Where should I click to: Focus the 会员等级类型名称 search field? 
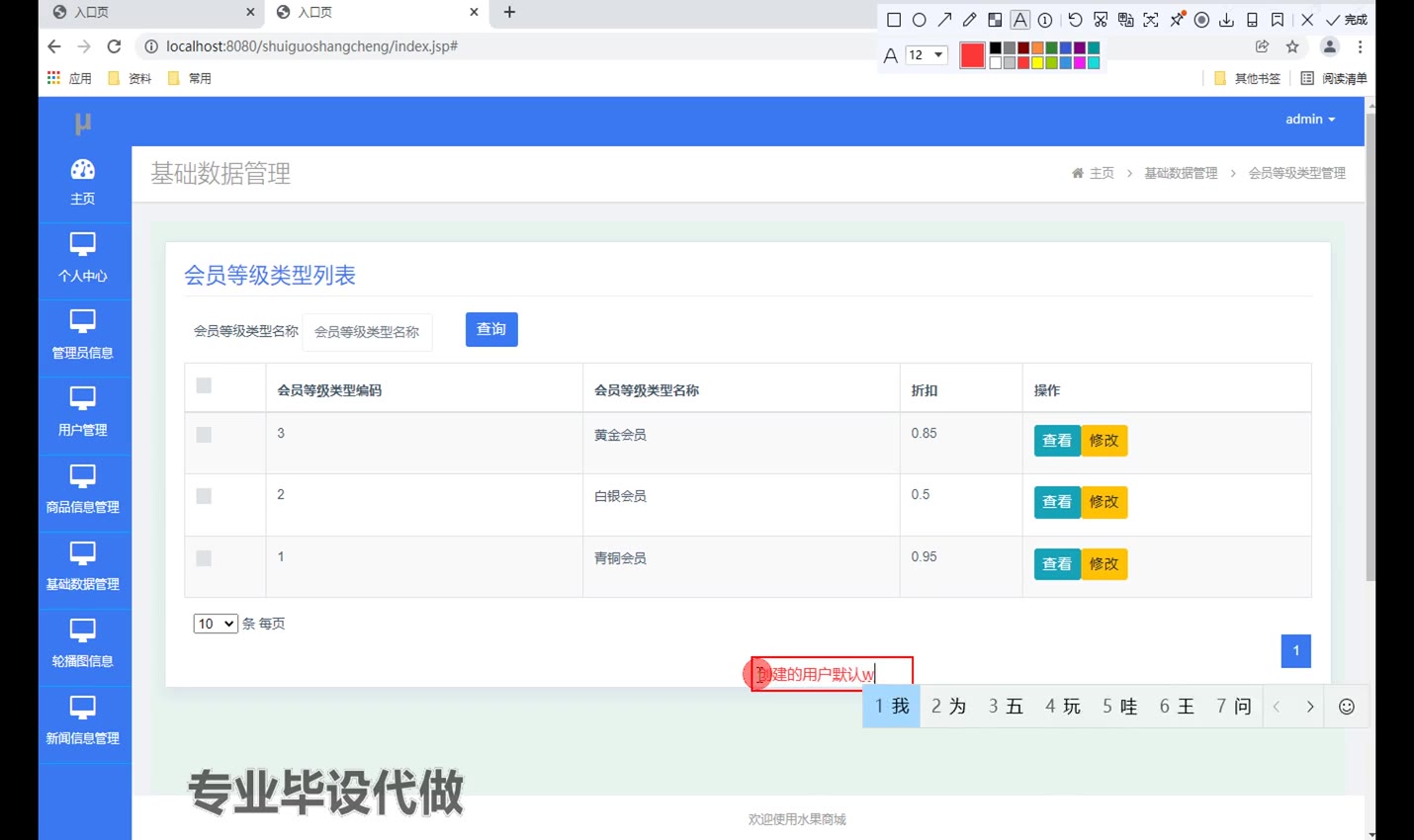pos(367,332)
